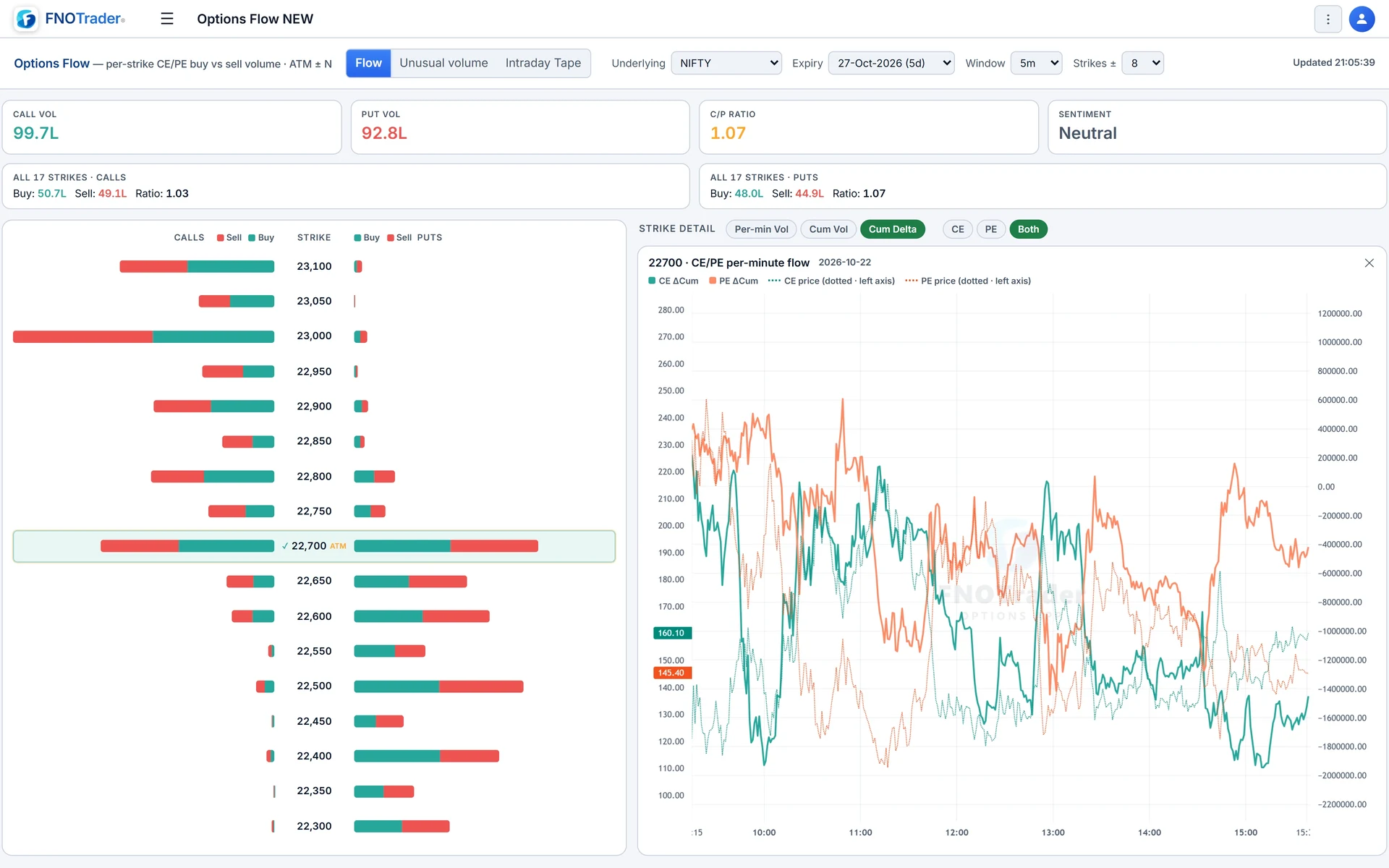The width and height of the screenshot is (1389, 868).
Task: Select the Per-min Vol chart mode
Action: tap(761, 229)
